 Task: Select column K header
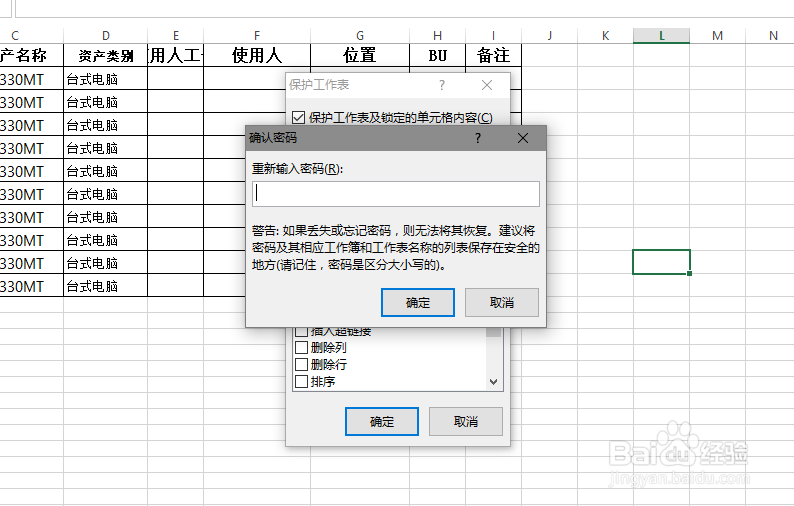[x=605, y=35]
